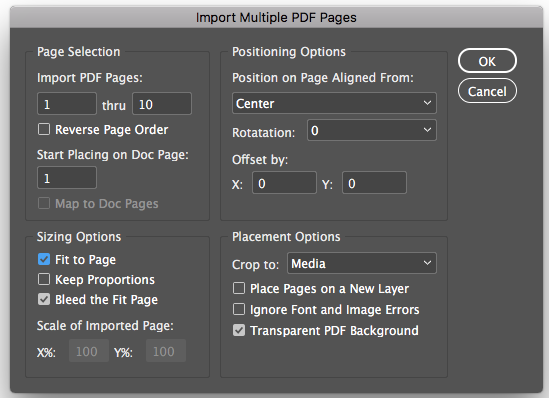Enable Reverse Page Order checkbox
The width and height of the screenshot is (549, 398).
(44, 129)
